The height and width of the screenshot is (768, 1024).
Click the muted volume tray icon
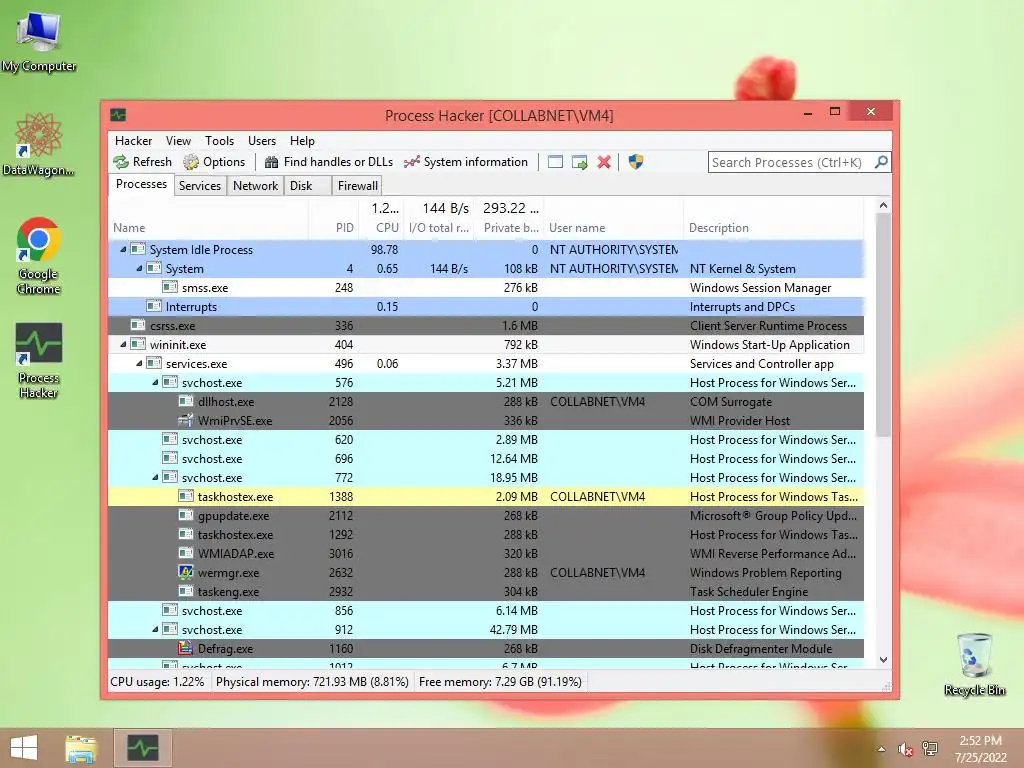click(x=905, y=749)
